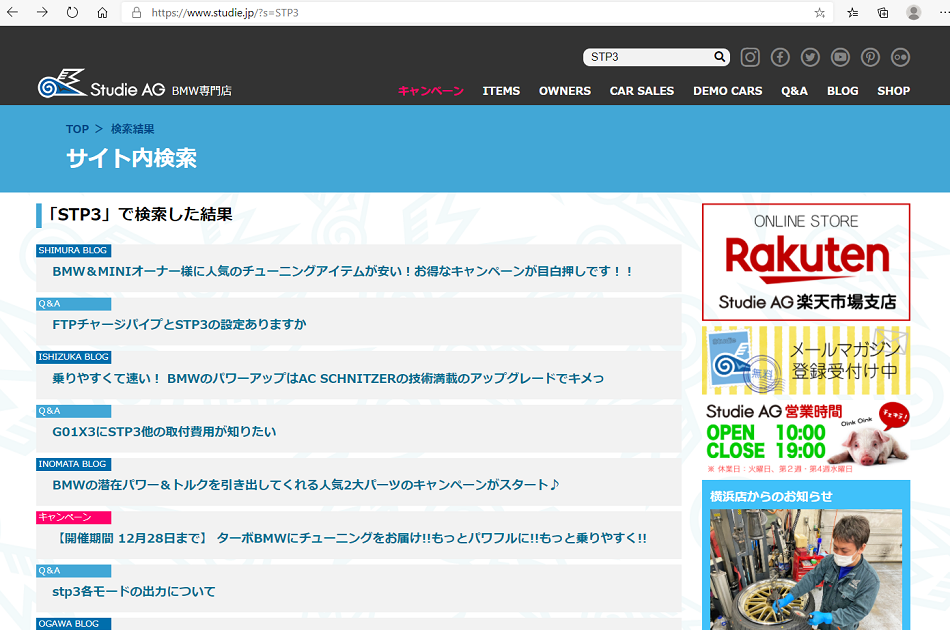Open the favorites list icon

[852, 12]
